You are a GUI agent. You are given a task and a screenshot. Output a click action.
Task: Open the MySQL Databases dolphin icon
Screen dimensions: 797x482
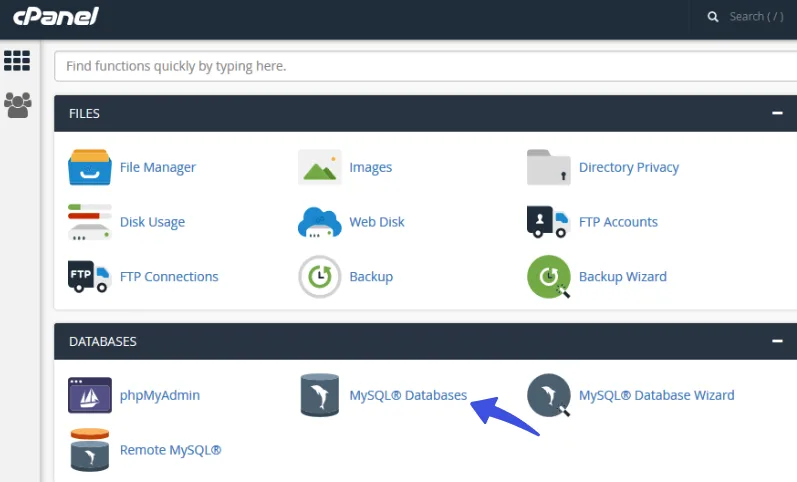(319, 395)
